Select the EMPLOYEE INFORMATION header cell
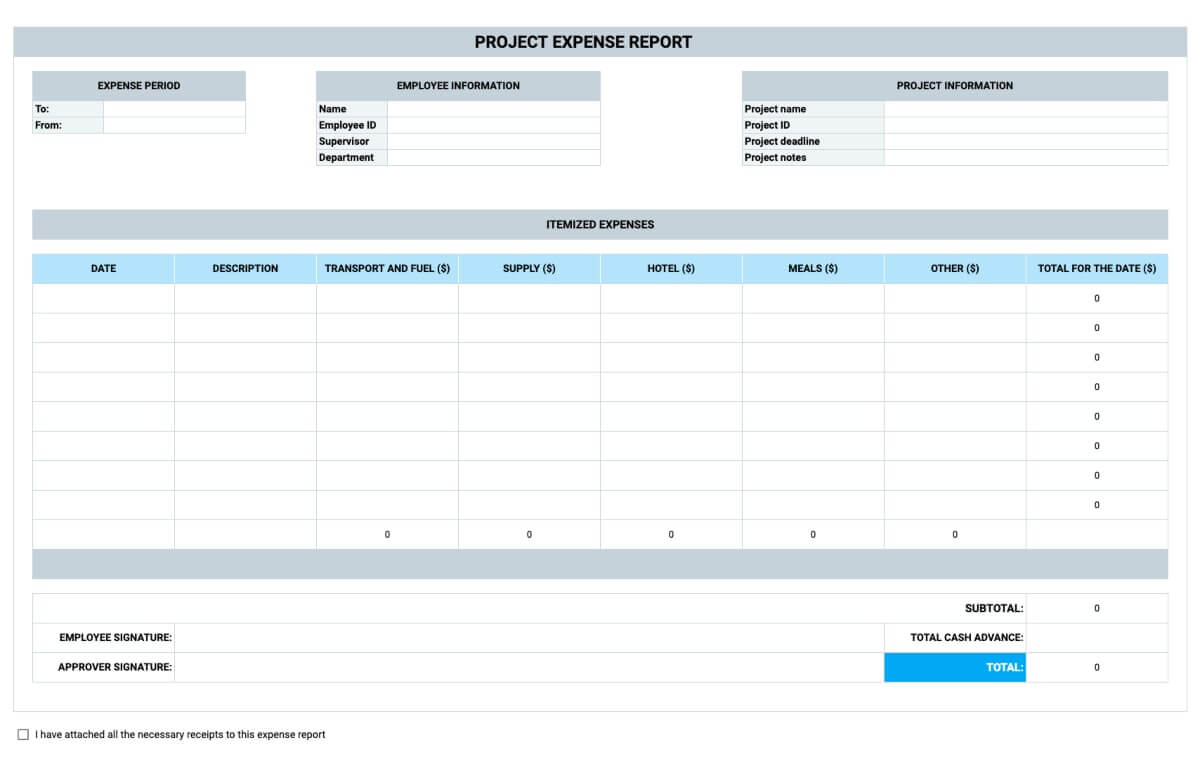This screenshot has width=1200, height=757. [458, 86]
